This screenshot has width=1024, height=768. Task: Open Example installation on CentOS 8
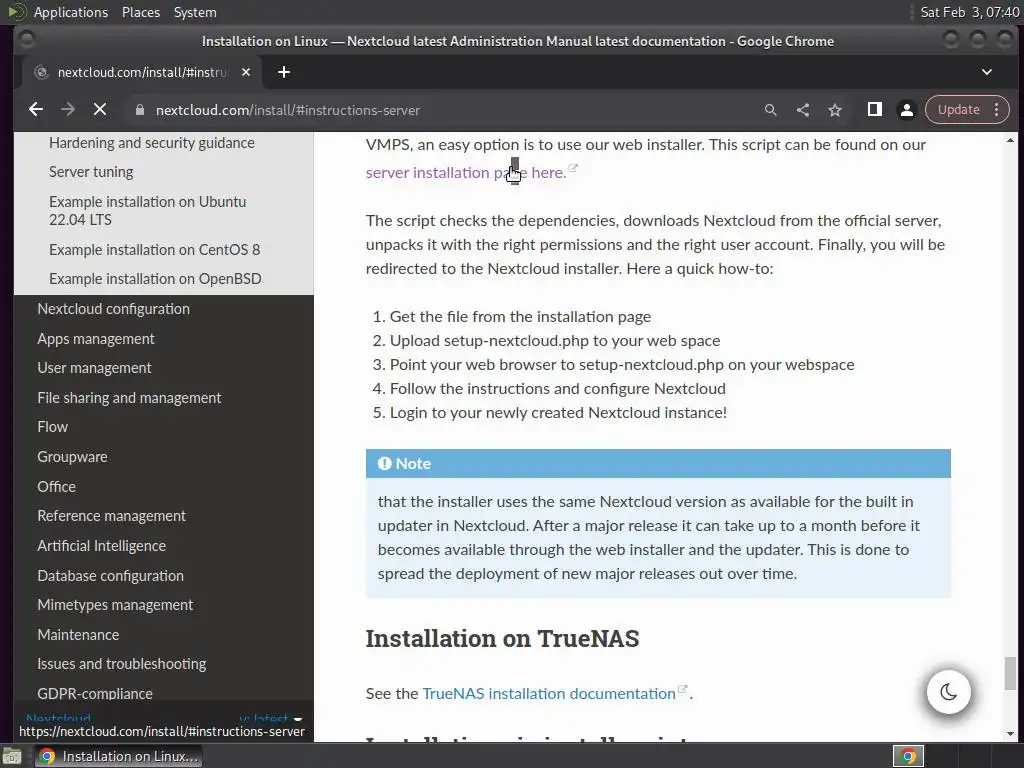[x=154, y=249]
